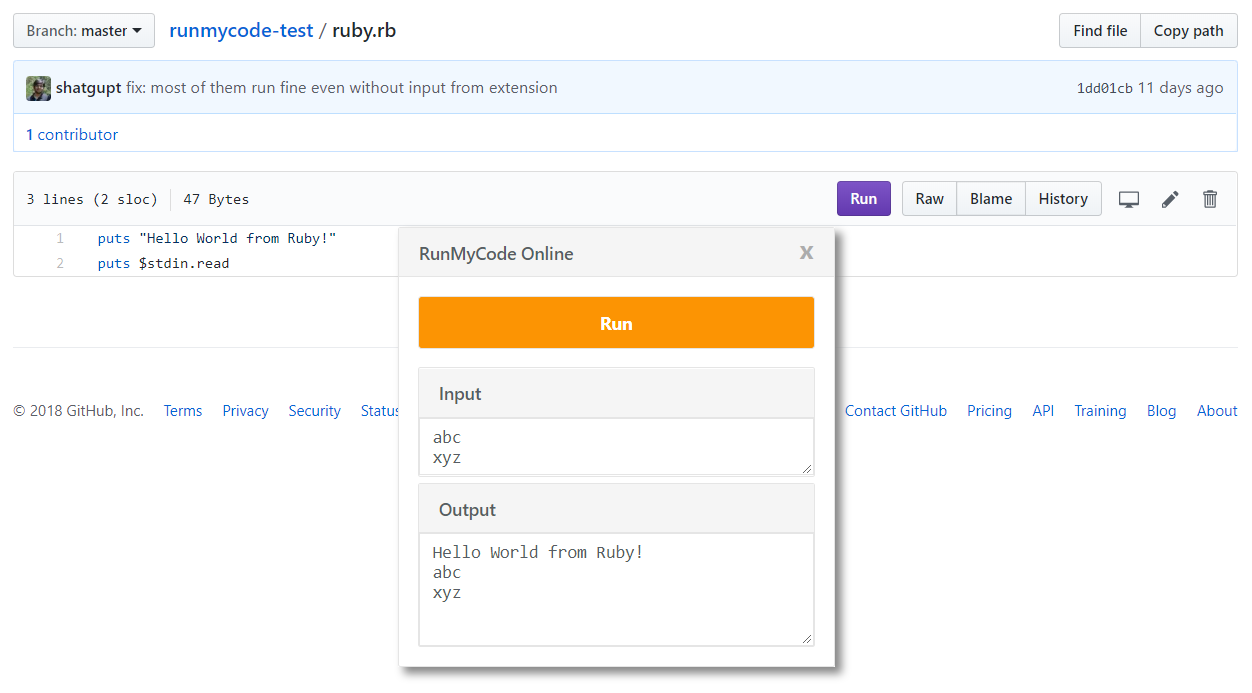Grab the Input textarea resize handle
The height and width of the screenshot is (693, 1252).
click(x=807, y=468)
